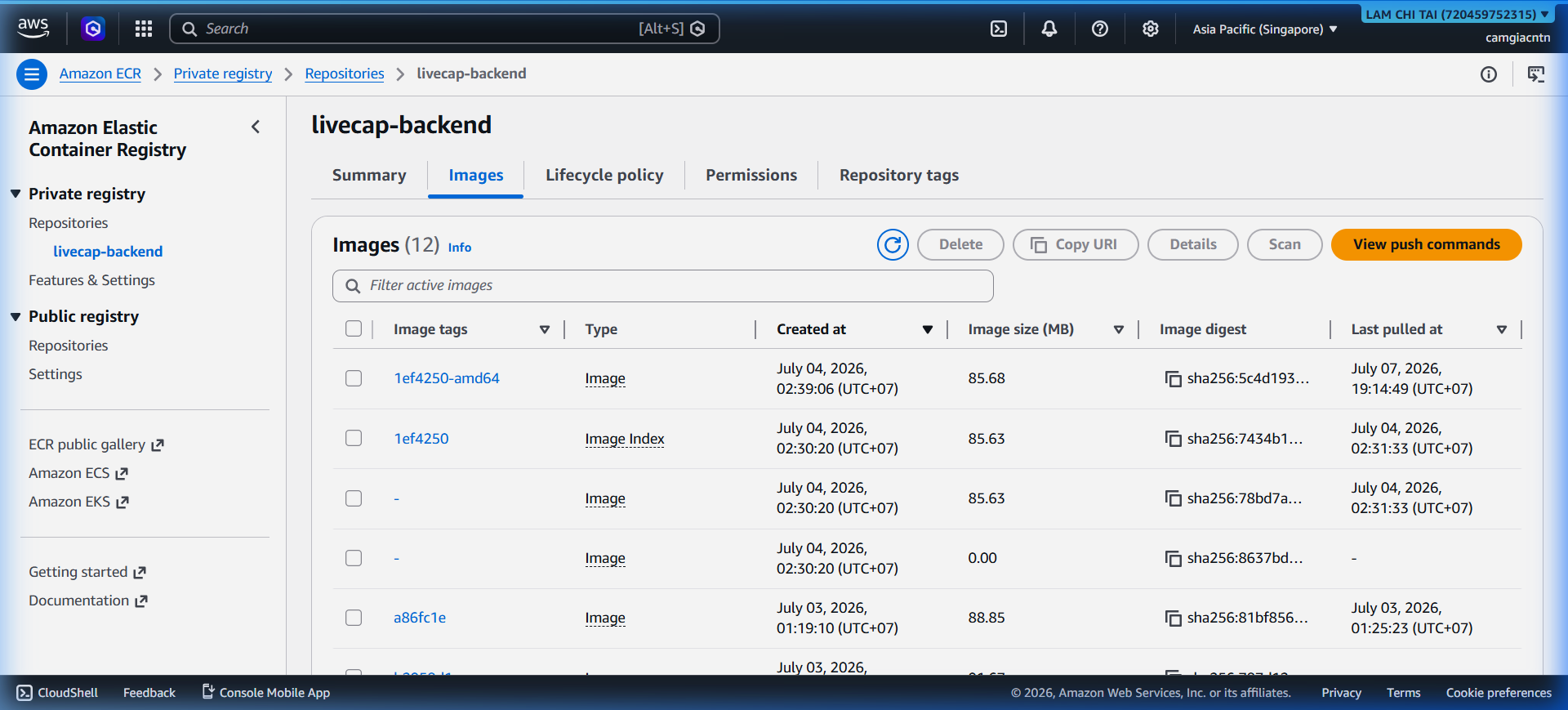
Task: Open the notifications bell
Action: point(1049,29)
